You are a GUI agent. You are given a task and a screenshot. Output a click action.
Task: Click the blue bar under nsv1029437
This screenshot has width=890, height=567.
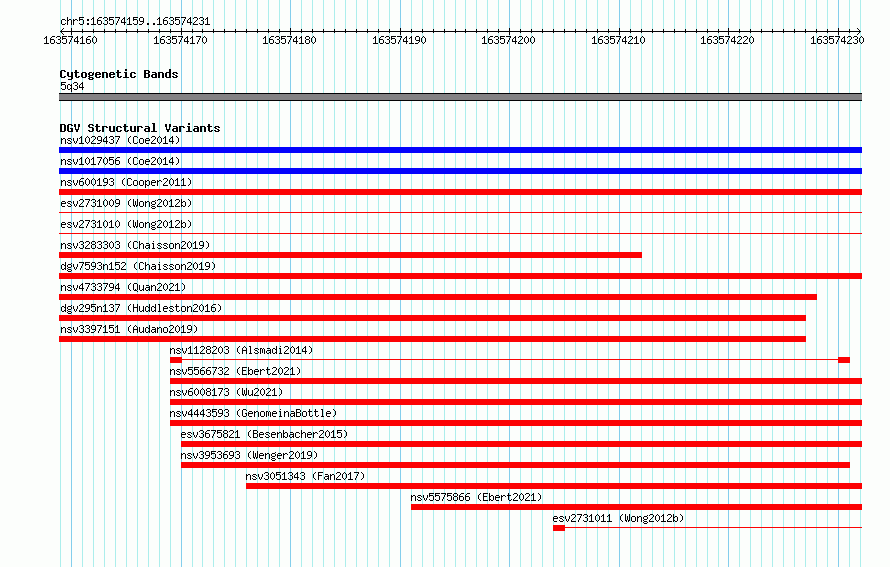click(460, 150)
